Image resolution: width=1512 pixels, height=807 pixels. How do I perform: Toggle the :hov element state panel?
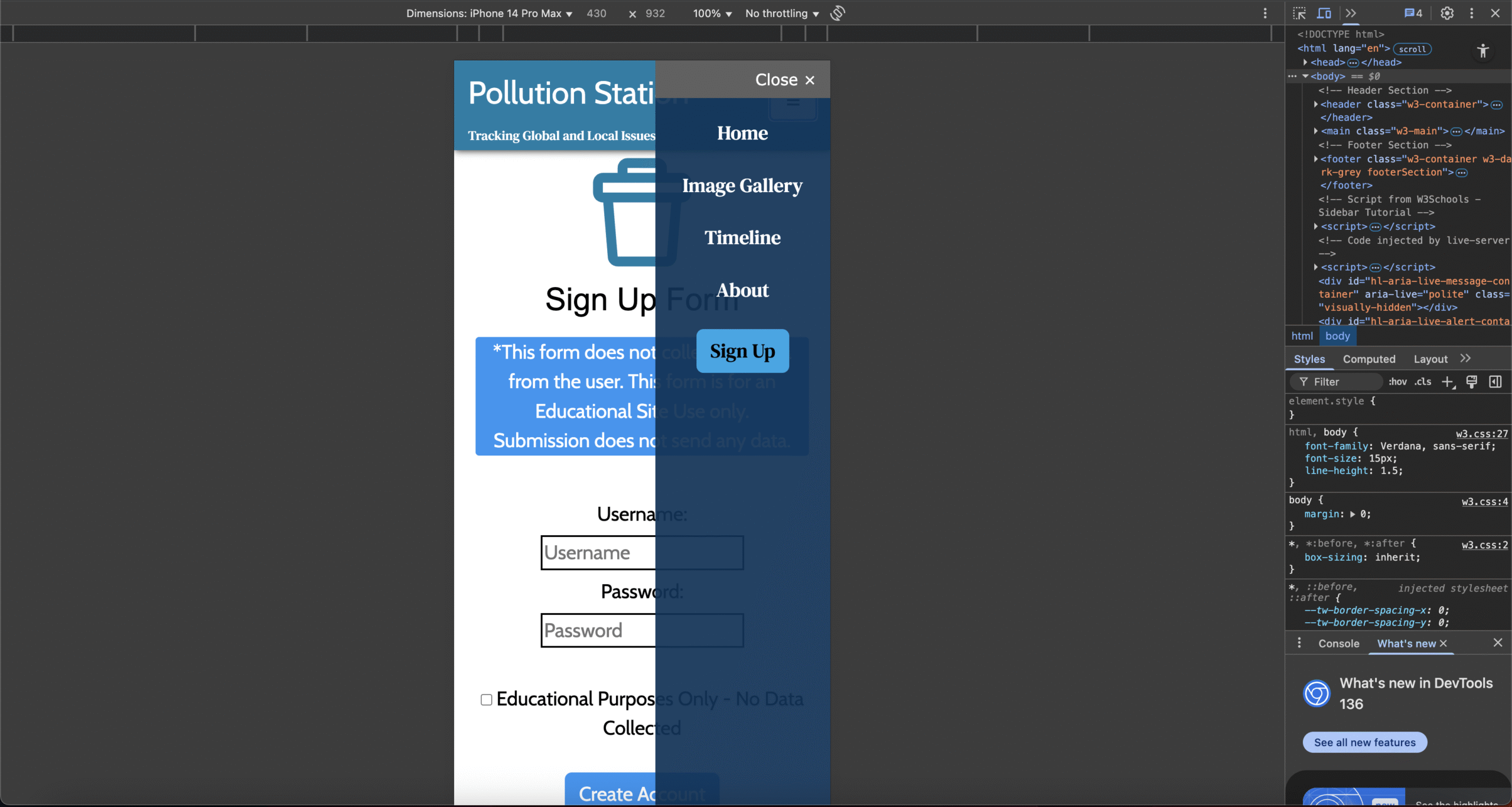point(1397,382)
